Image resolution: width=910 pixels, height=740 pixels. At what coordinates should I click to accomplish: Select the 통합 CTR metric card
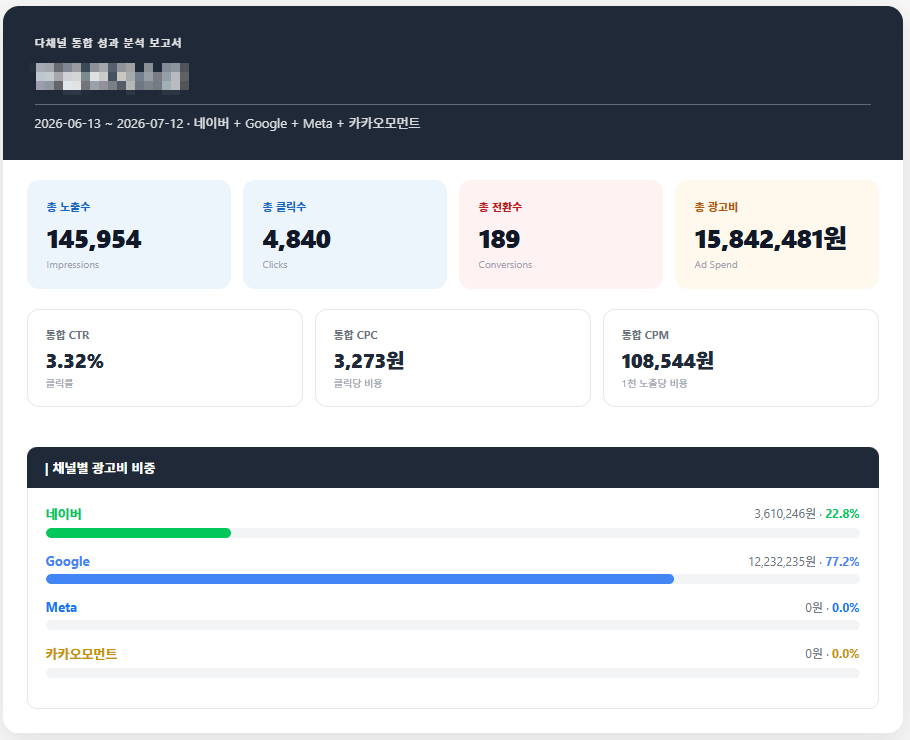tap(165, 358)
